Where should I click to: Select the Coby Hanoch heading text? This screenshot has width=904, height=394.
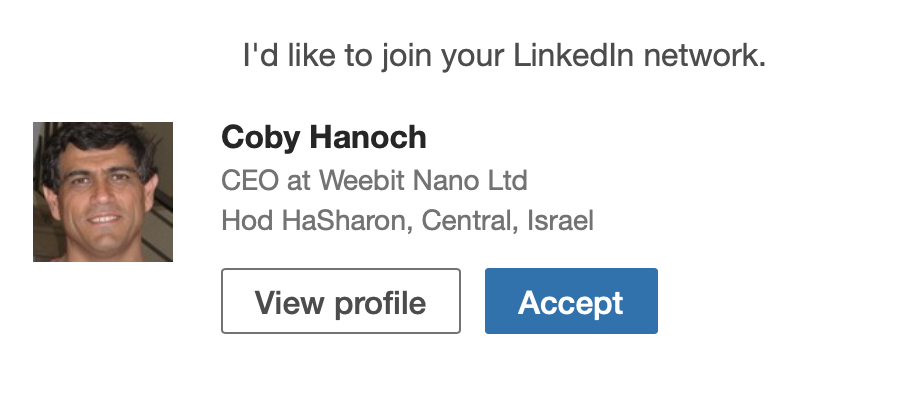tap(323, 138)
